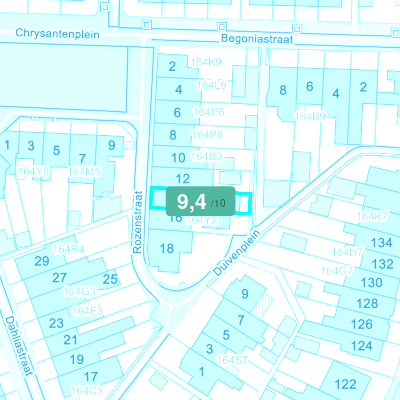Select building number 134
This screenshot has width=400, height=400.
click(x=381, y=243)
